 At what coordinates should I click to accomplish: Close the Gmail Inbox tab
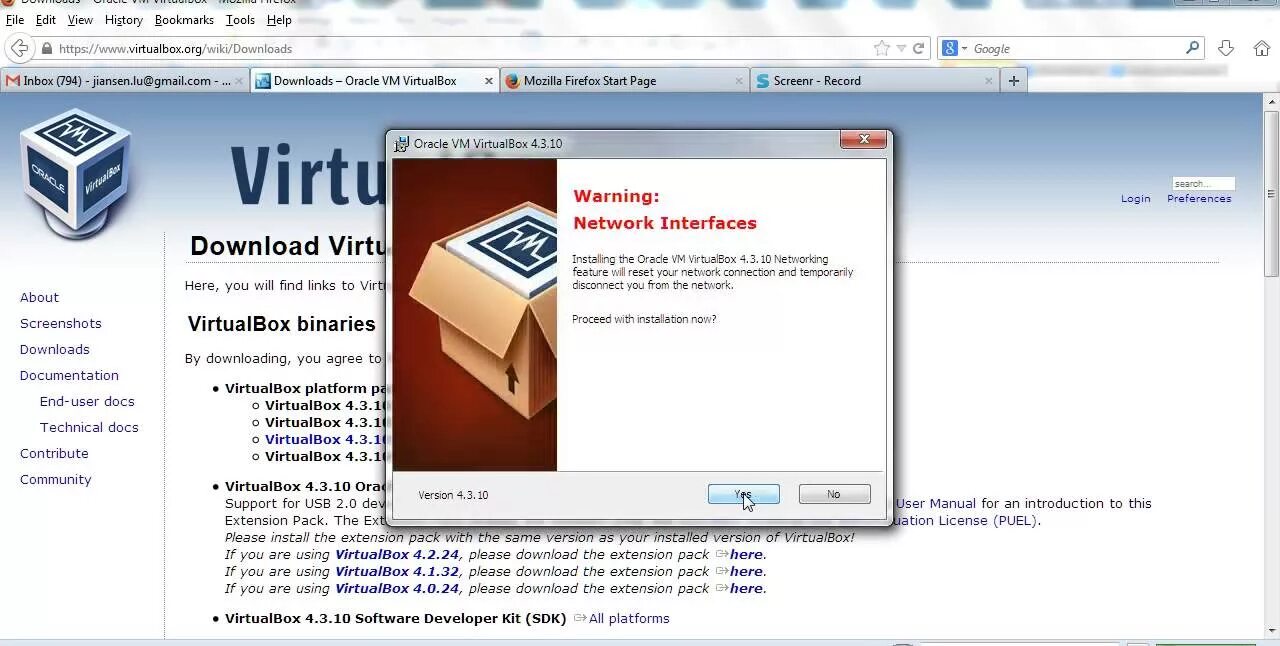click(x=239, y=81)
